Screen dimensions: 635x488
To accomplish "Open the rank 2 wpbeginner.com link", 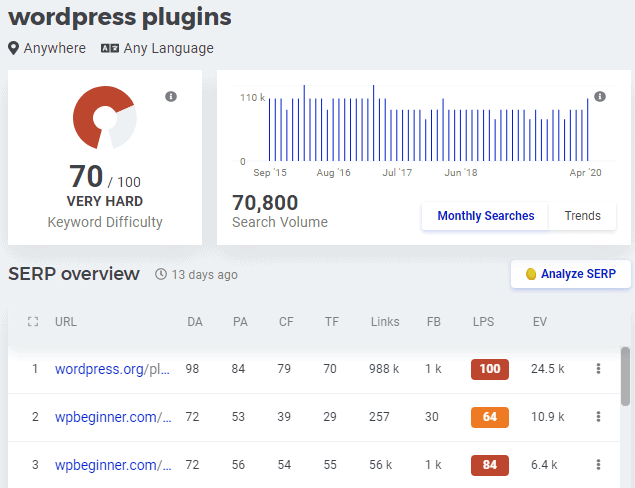I will [x=113, y=417].
